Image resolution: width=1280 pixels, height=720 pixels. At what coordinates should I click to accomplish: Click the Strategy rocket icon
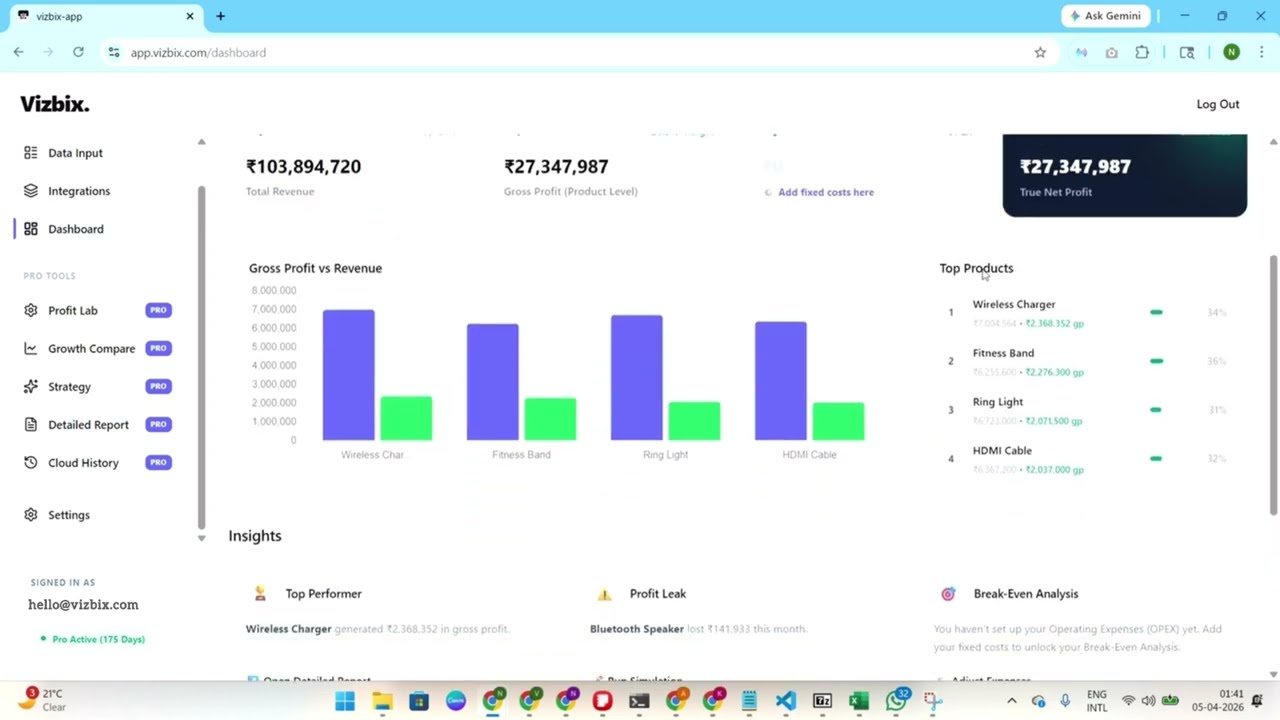pyautogui.click(x=31, y=387)
